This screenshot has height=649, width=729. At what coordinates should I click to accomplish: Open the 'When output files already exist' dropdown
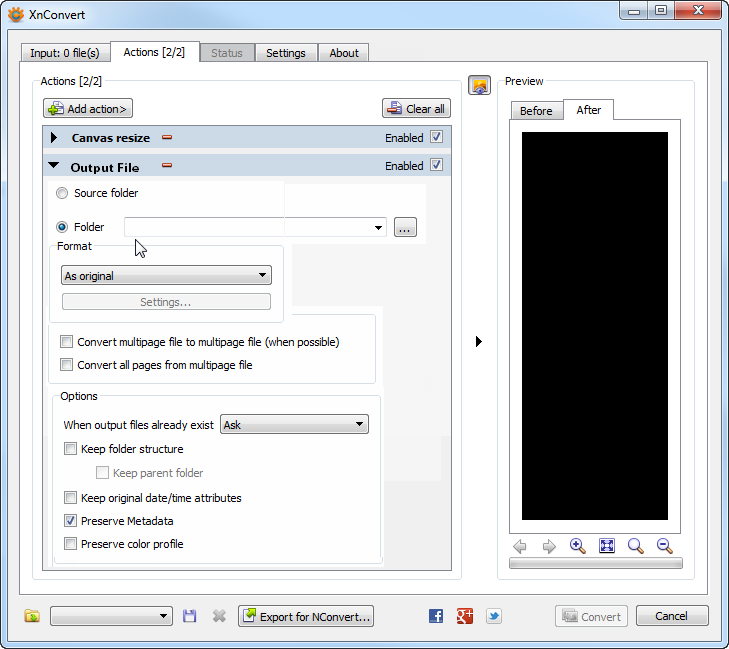[294, 424]
